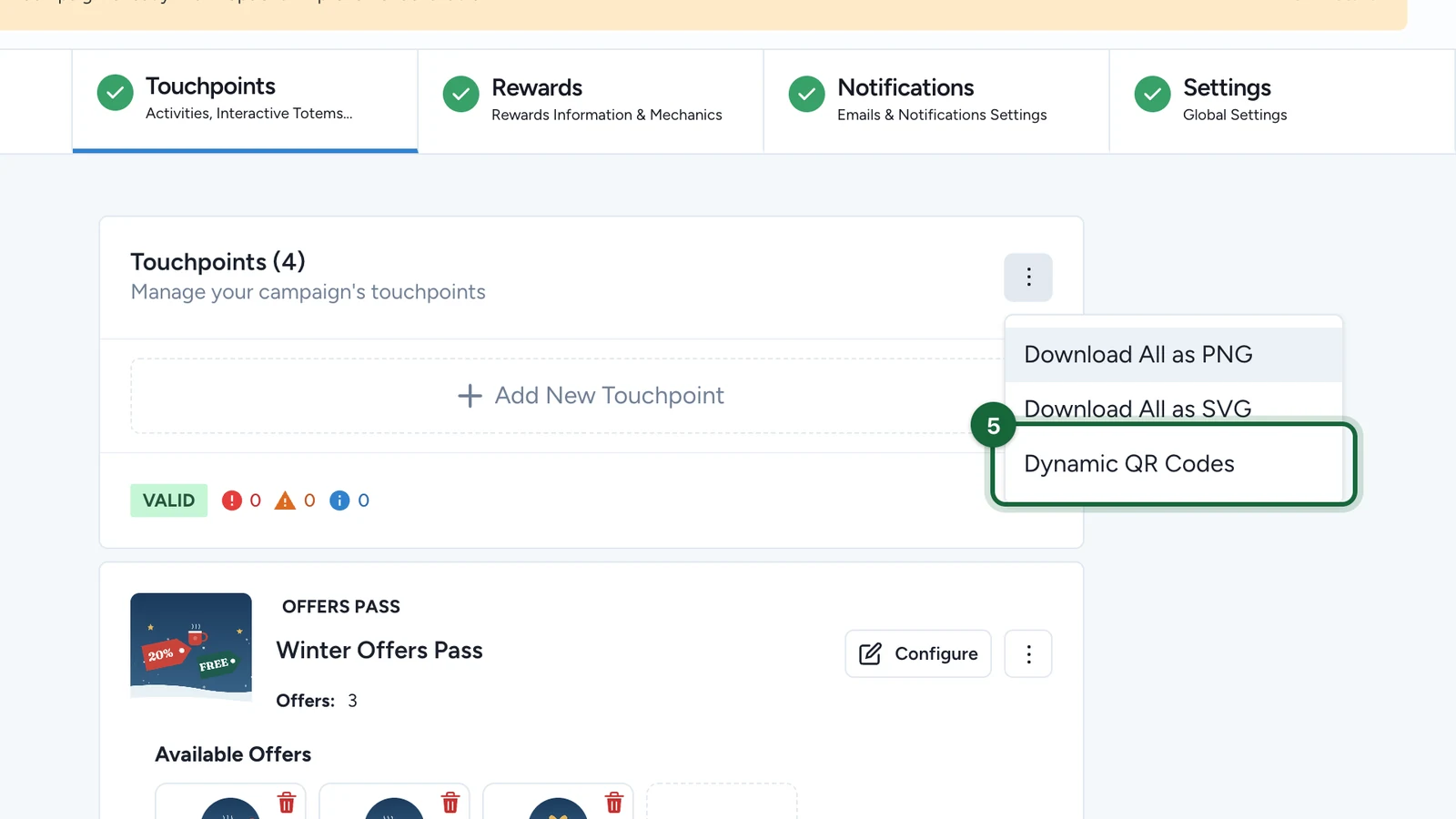
Task: Delete the second available offer card
Action: click(450, 802)
